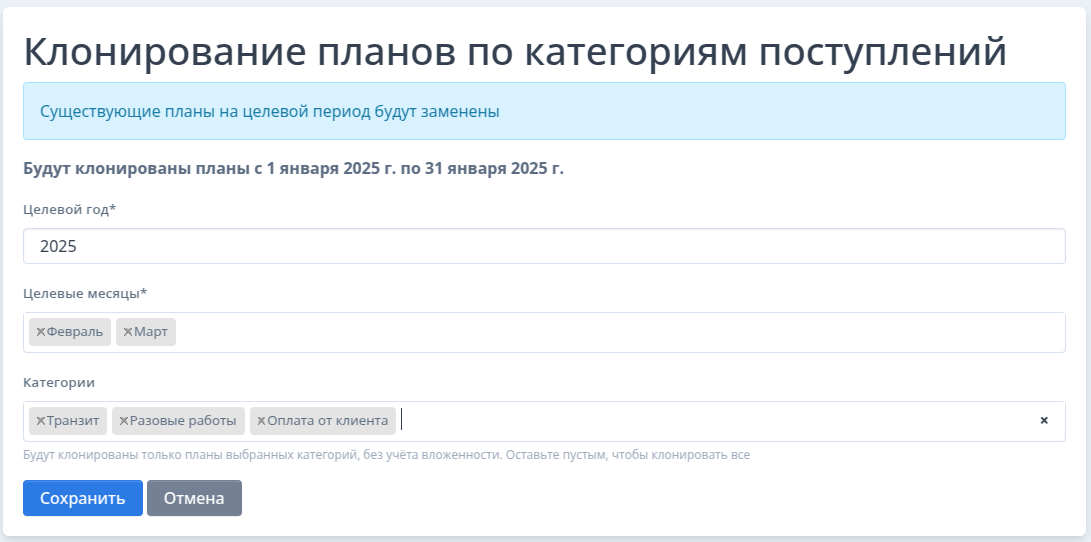Click the Транзит tag text
Viewport: 1091px width, 542px height.
[73, 421]
